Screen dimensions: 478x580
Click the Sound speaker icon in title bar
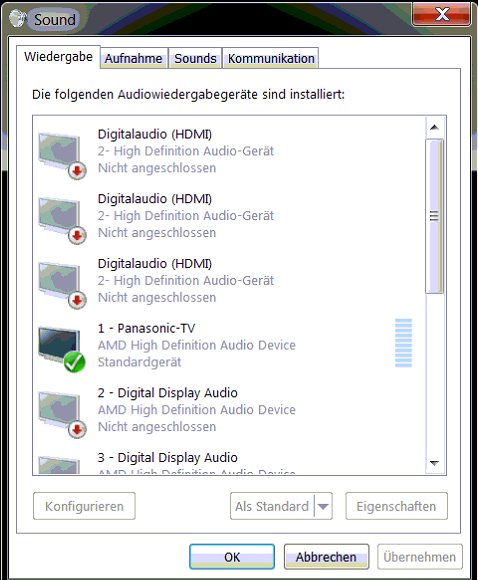pyautogui.click(x=17, y=18)
